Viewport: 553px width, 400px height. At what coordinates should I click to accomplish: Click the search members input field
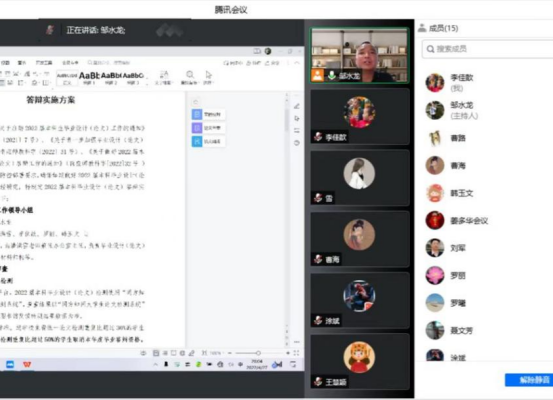point(488,49)
